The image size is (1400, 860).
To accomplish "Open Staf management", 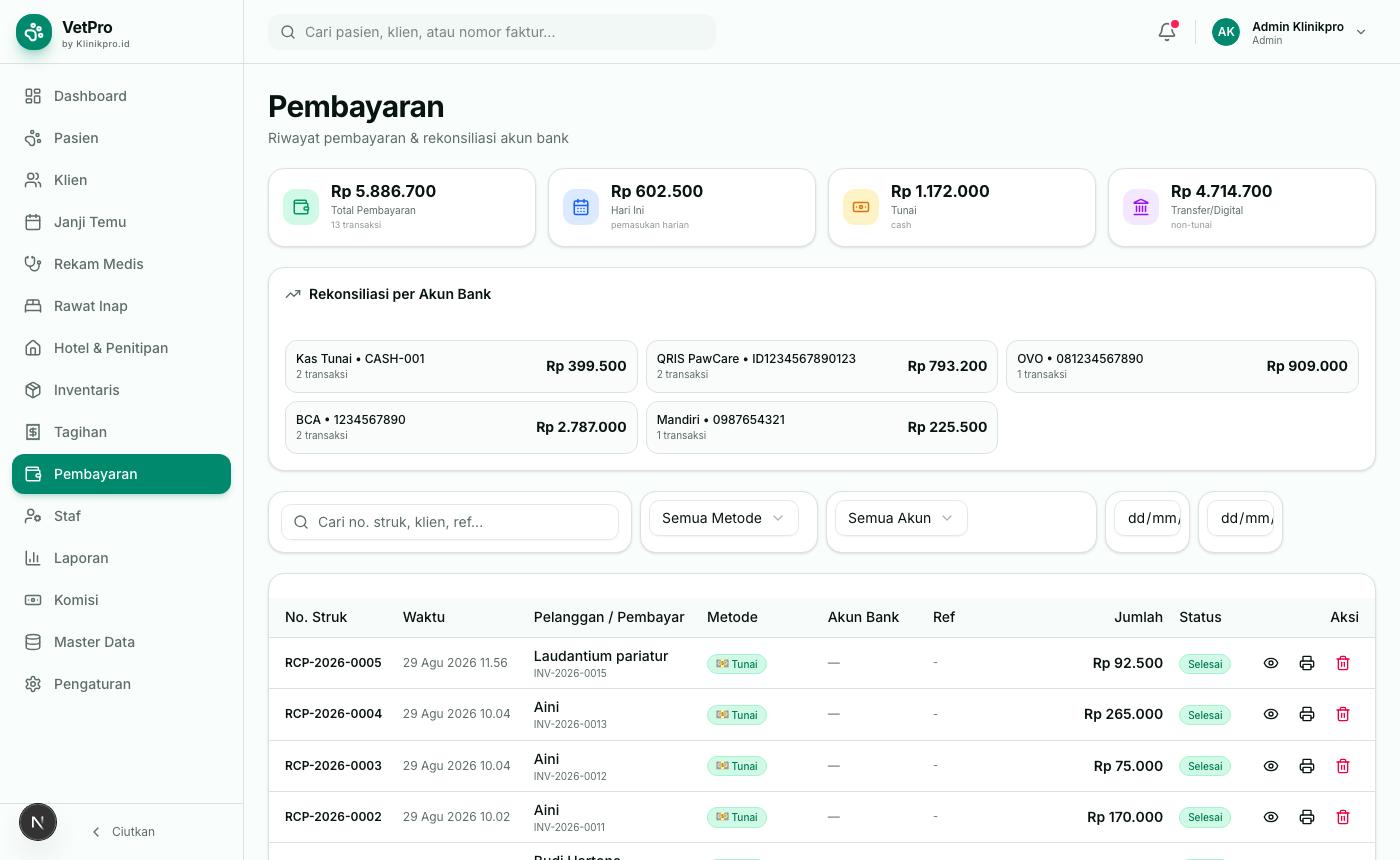I will tap(121, 516).
